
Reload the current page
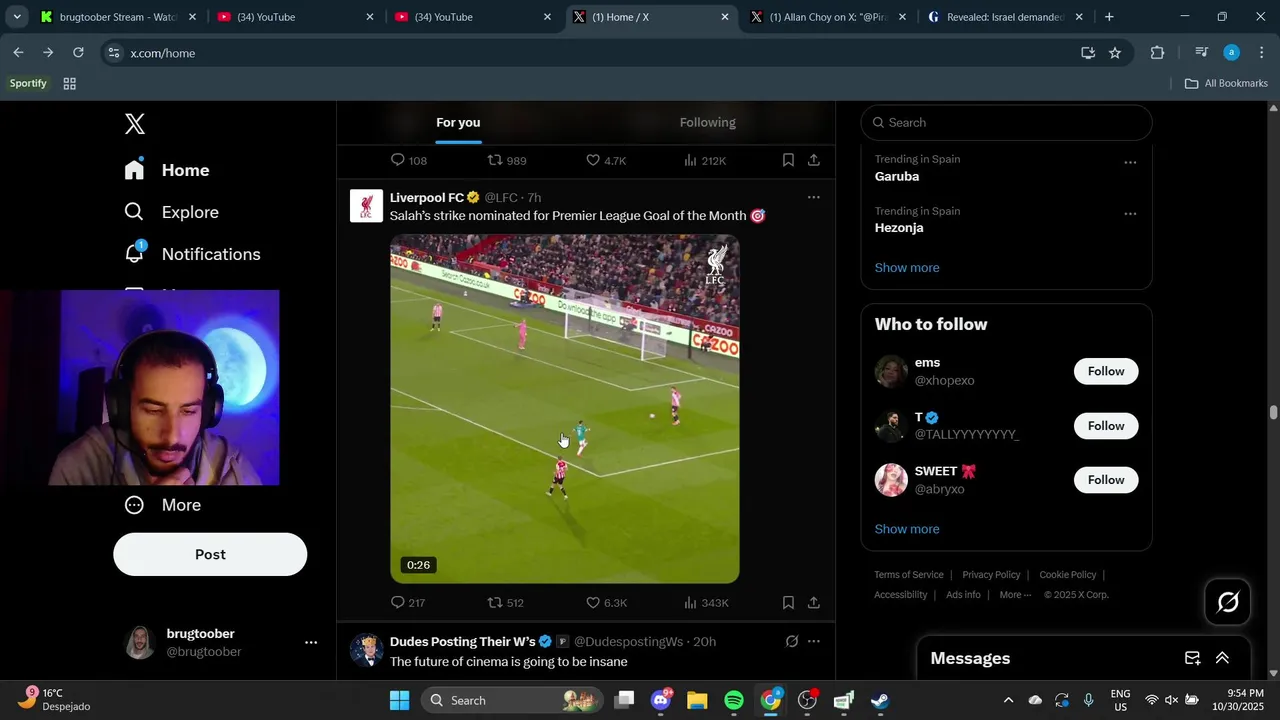point(78,53)
